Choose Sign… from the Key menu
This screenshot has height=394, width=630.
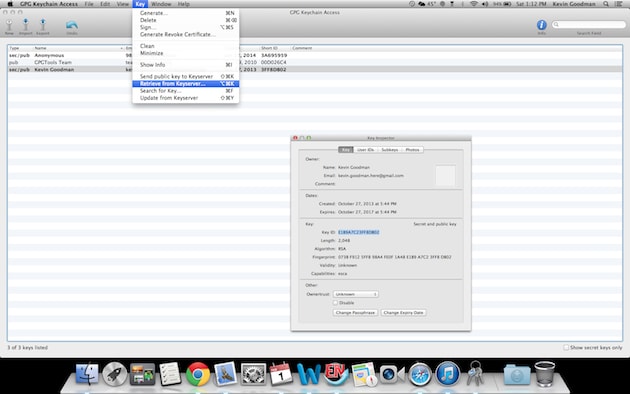(x=186, y=27)
